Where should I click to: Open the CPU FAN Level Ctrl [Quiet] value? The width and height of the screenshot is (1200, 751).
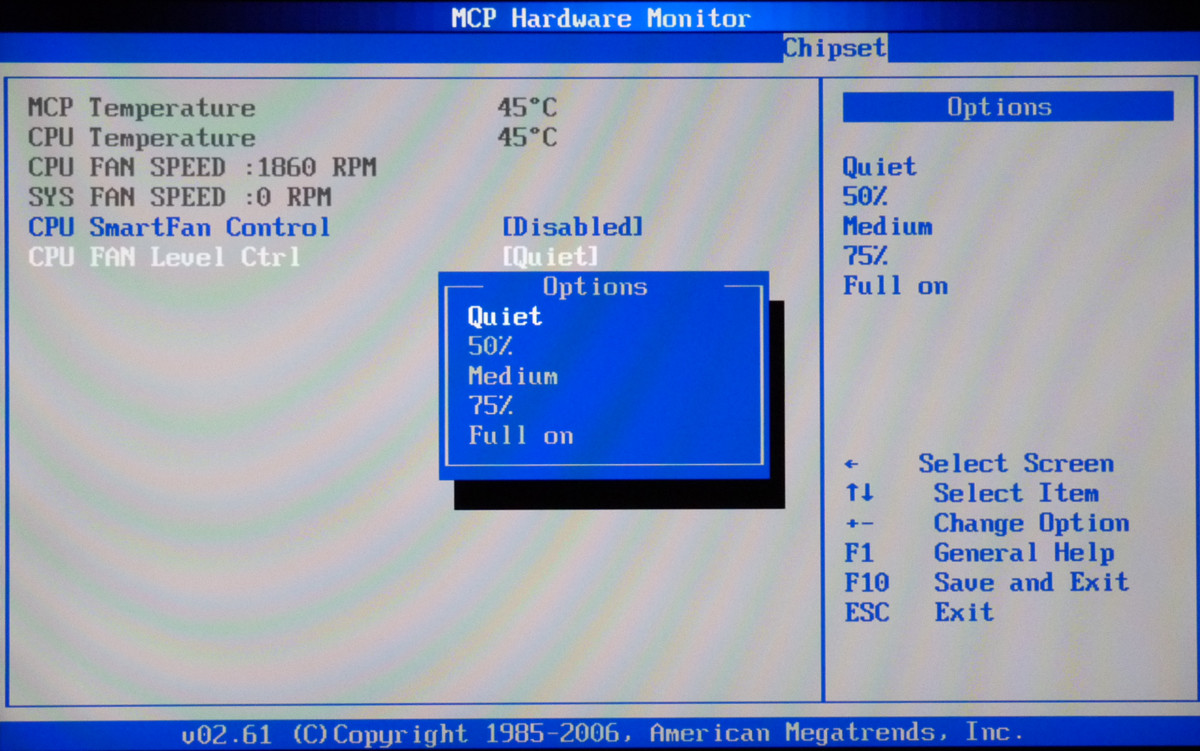550,258
